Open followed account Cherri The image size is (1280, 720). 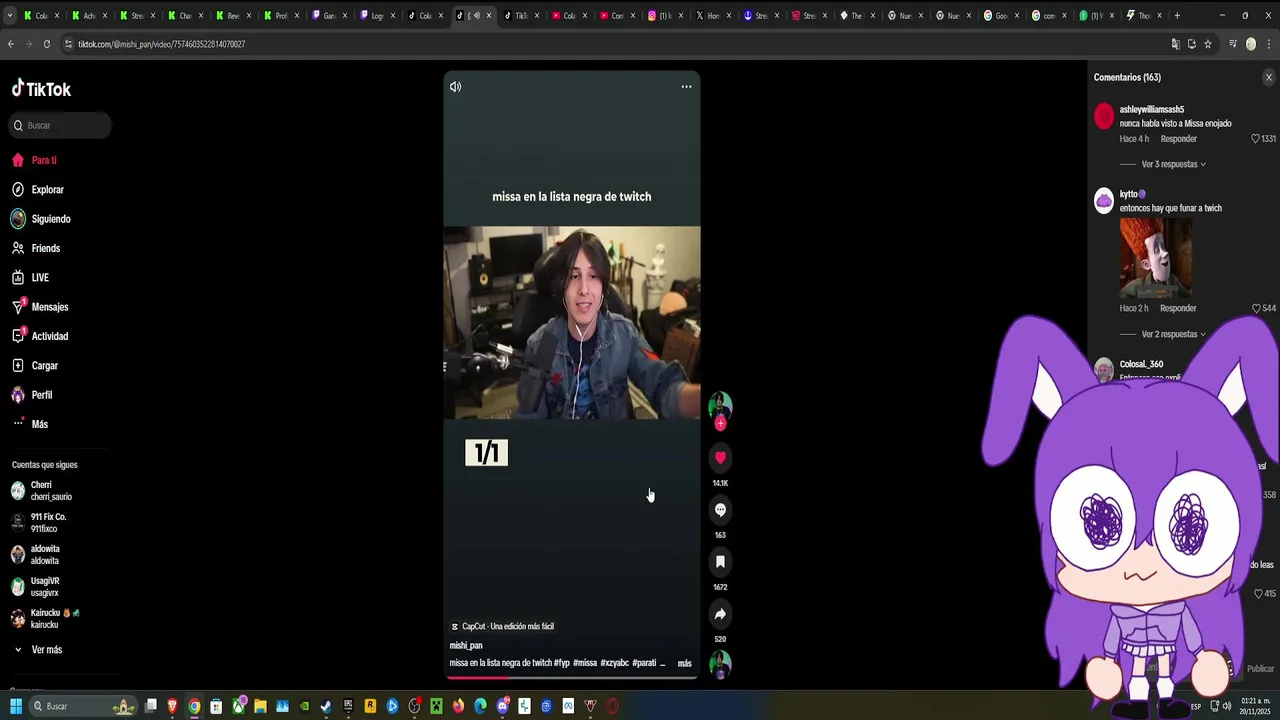click(42, 491)
